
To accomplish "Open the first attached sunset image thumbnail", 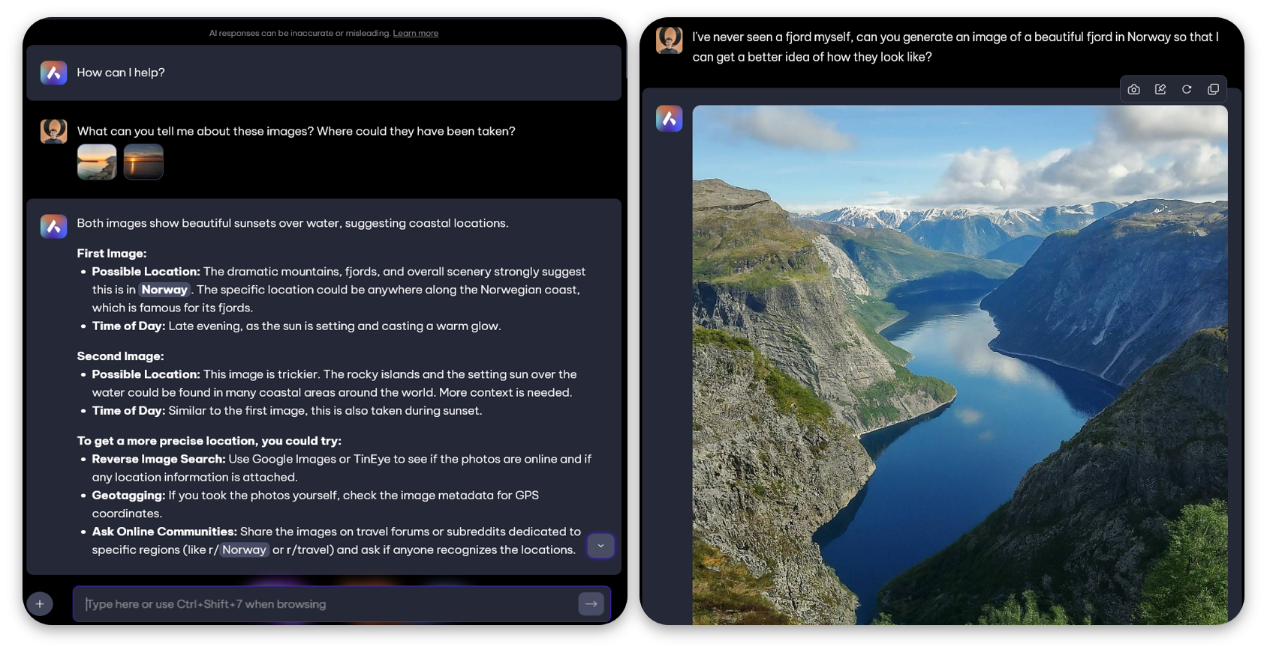I will (97, 162).
